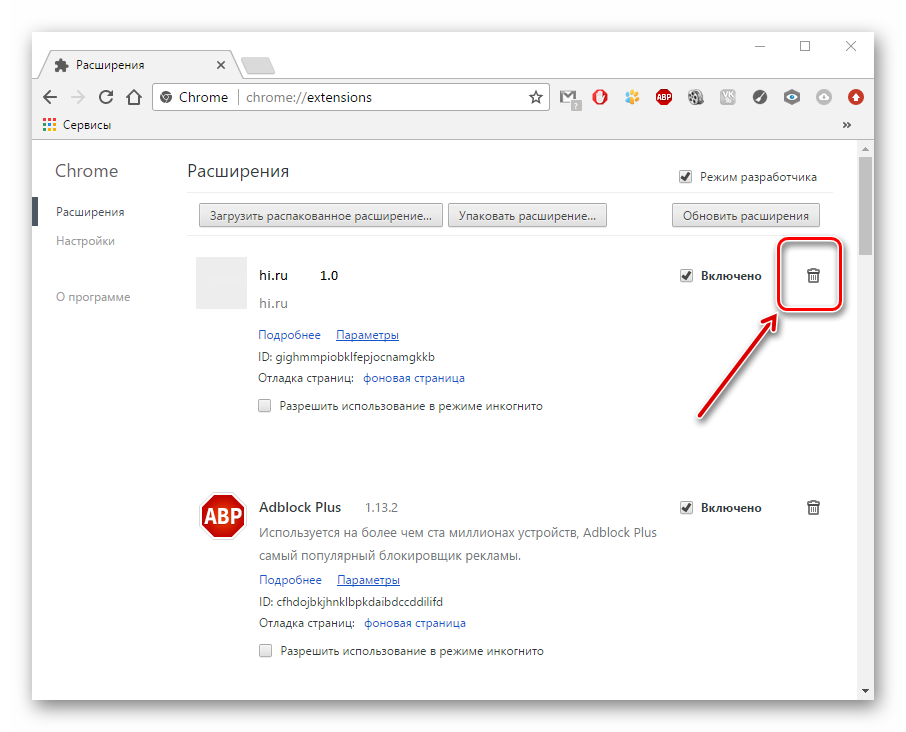Click the Home button icon
The image size is (906, 732).
(134, 97)
